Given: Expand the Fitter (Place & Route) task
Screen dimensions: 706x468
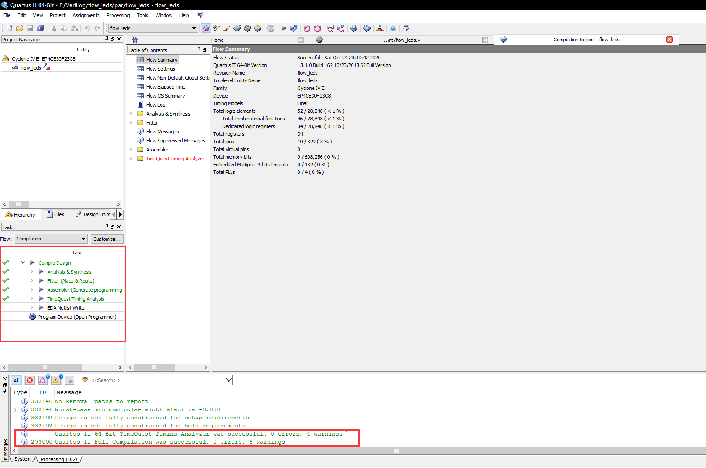Looking at the screenshot, I should (x=32, y=281).
